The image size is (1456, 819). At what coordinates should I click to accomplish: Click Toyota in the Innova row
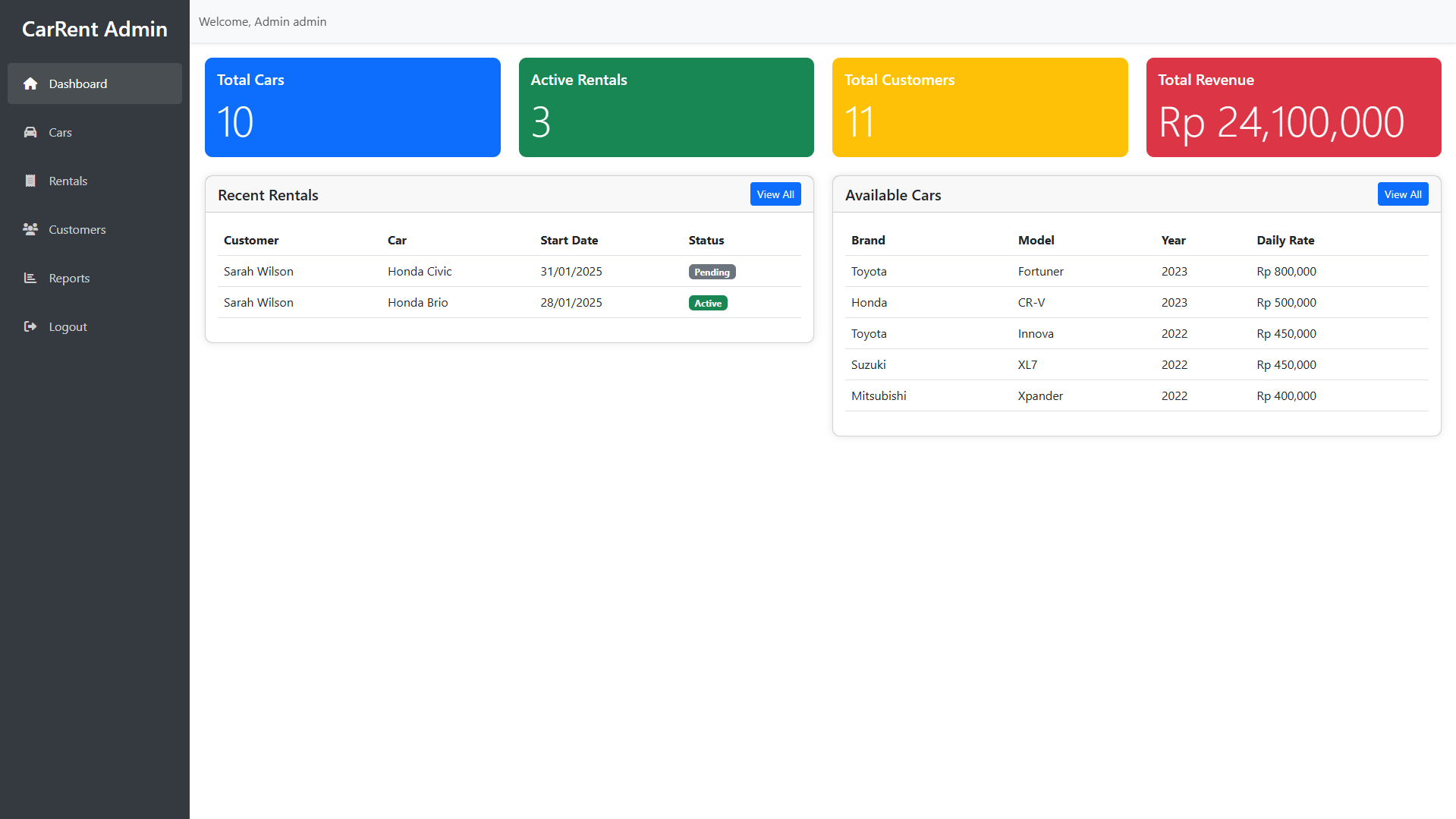pos(869,333)
